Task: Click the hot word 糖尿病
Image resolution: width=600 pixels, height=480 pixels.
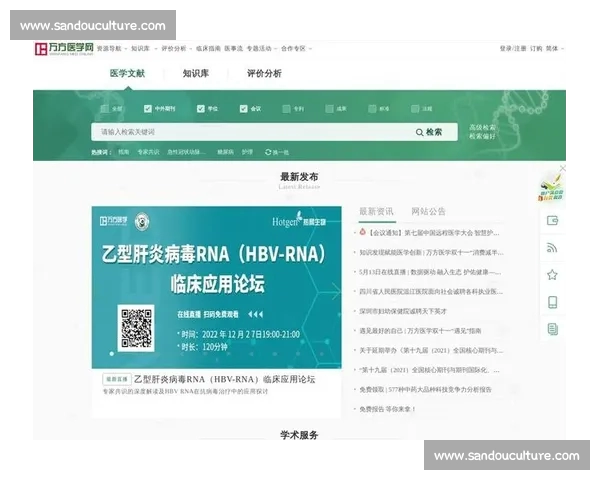Action: point(225,152)
